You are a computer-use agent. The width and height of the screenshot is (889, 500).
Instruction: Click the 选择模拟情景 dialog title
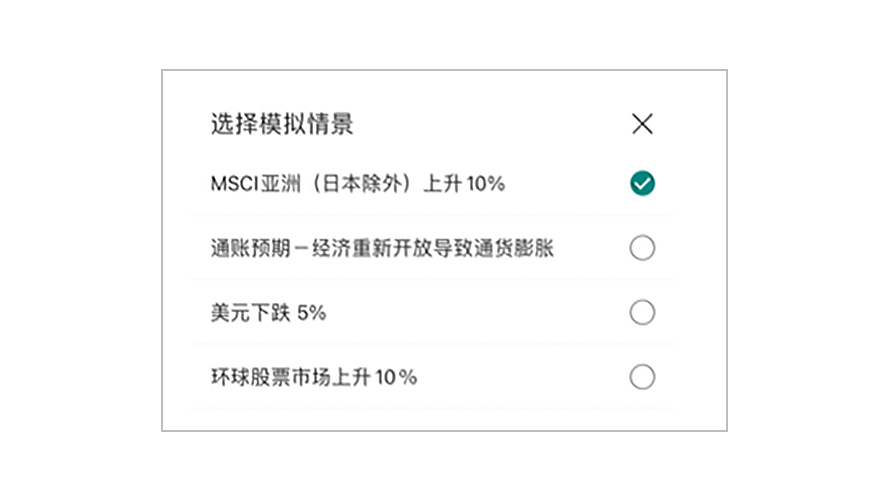(282, 124)
